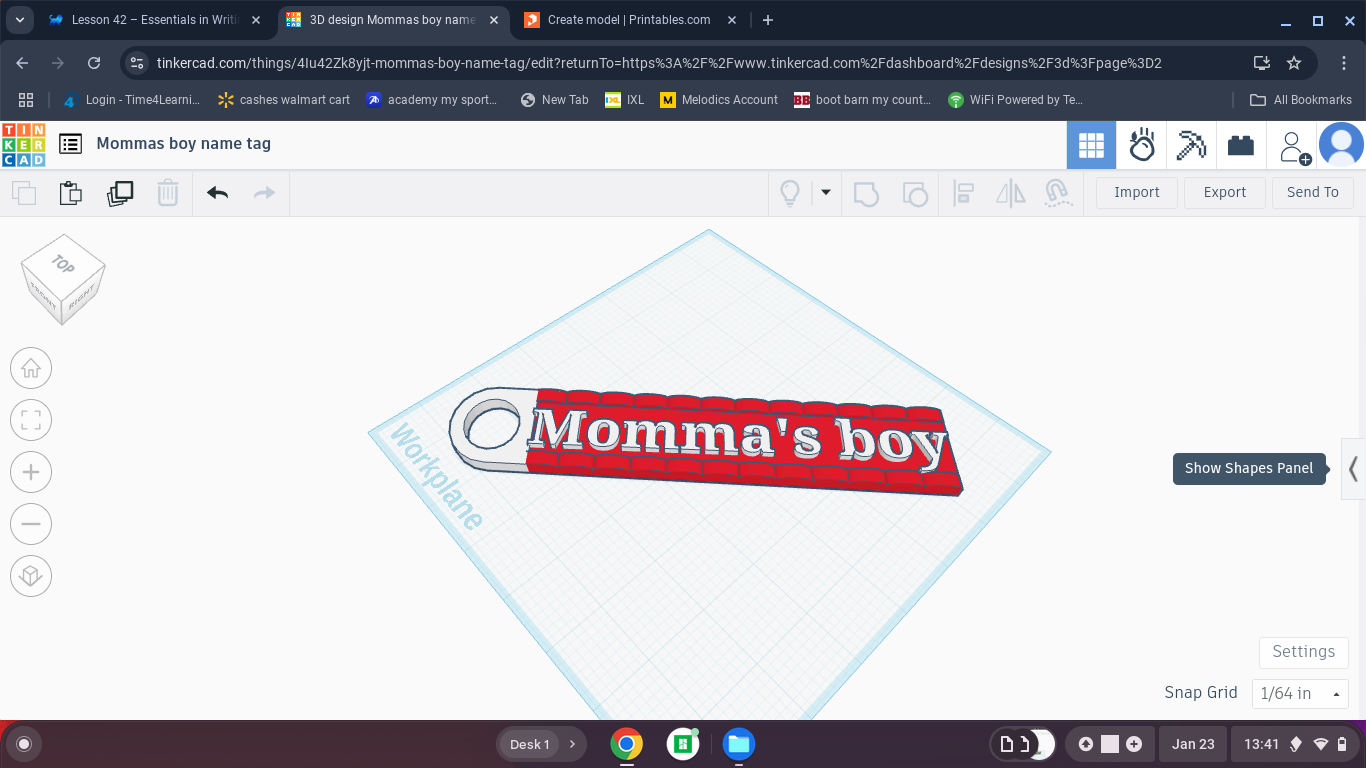
Task: Undo the last action
Action: [218, 193]
